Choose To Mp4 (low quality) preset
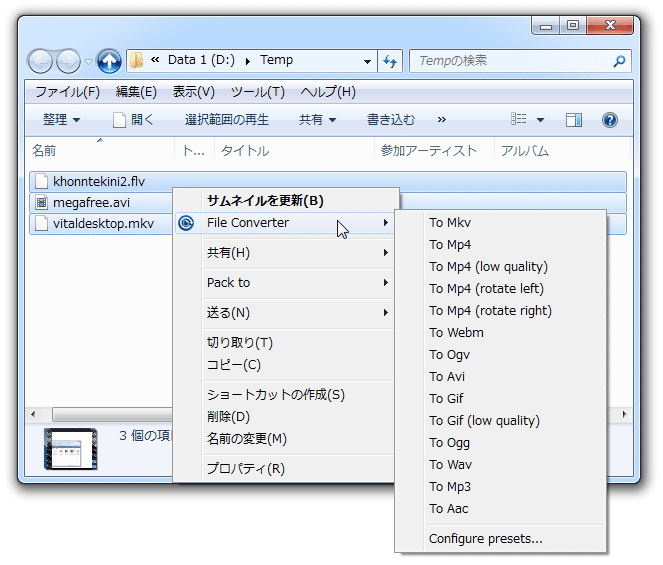The image size is (663, 565). [x=500, y=267]
